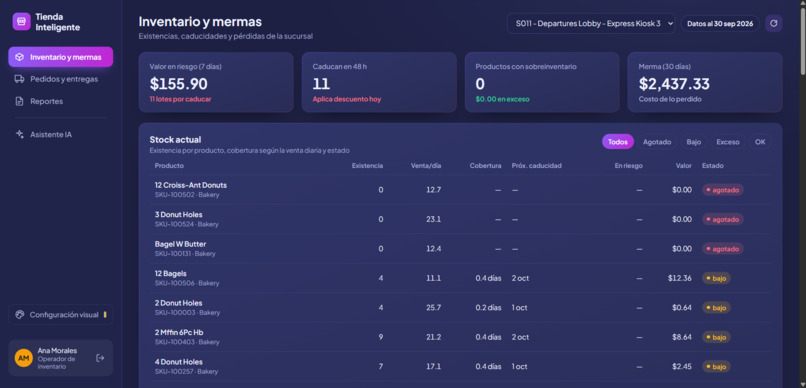The width and height of the screenshot is (806, 388).
Task: Open the Inventario y mermas section
Action: click(61, 57)
